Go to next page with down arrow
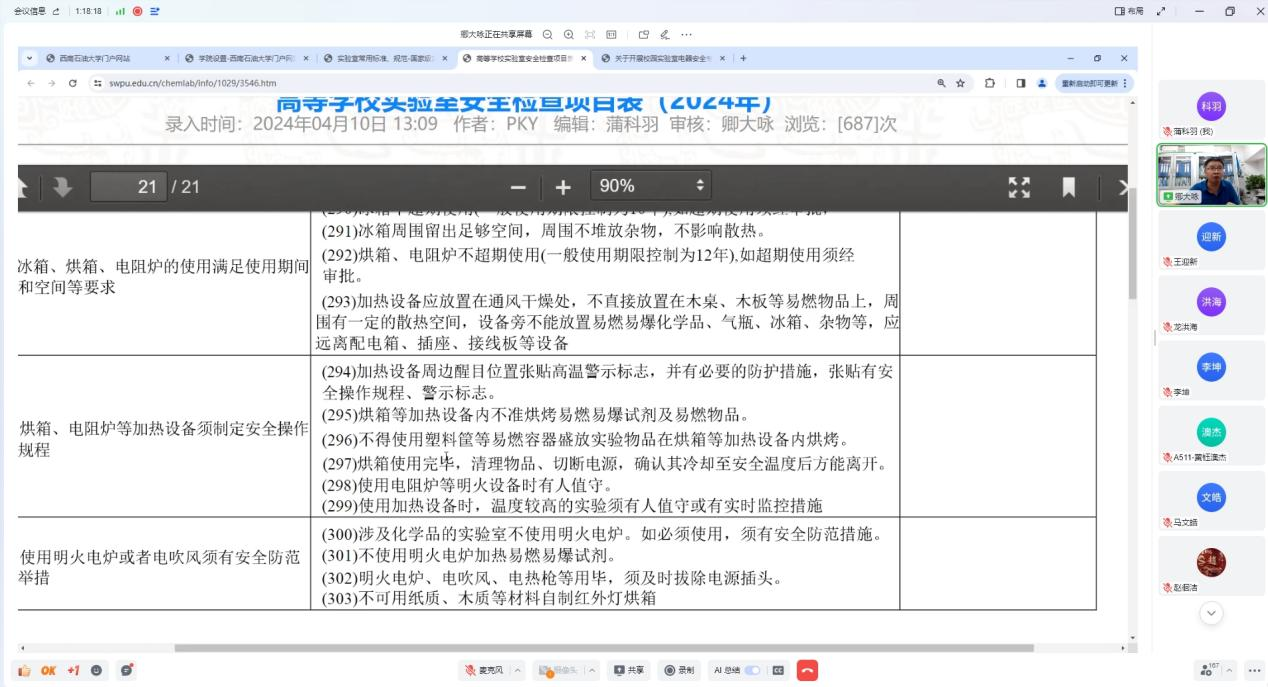Image resolution: width=1268 pixels, height=687 pixels. (62, 187)
